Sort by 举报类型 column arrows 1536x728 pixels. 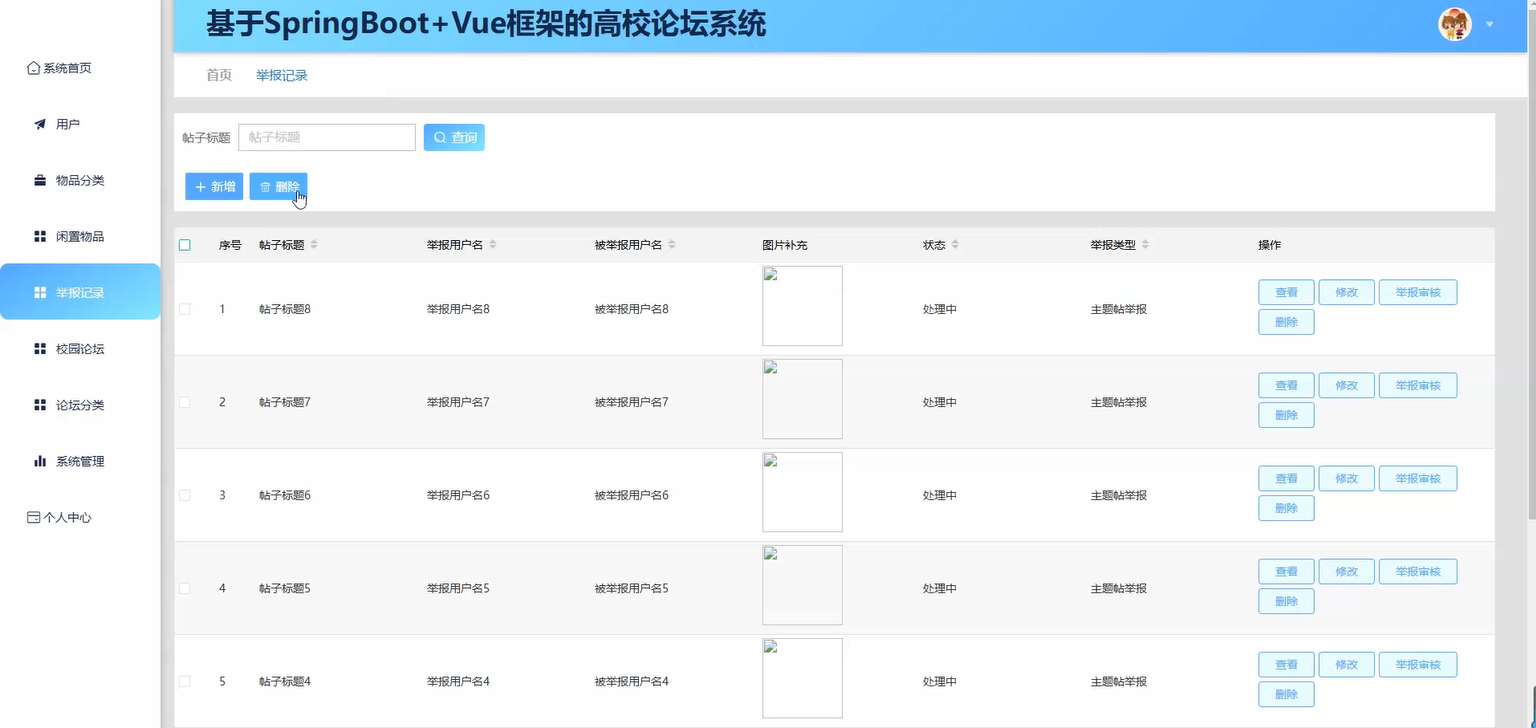point(1146,245)
